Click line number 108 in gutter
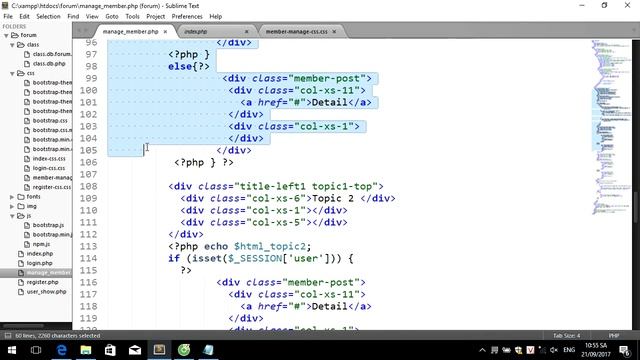This screenshot has height=360, width=640. pyautogui.click(x=89, y=187)
